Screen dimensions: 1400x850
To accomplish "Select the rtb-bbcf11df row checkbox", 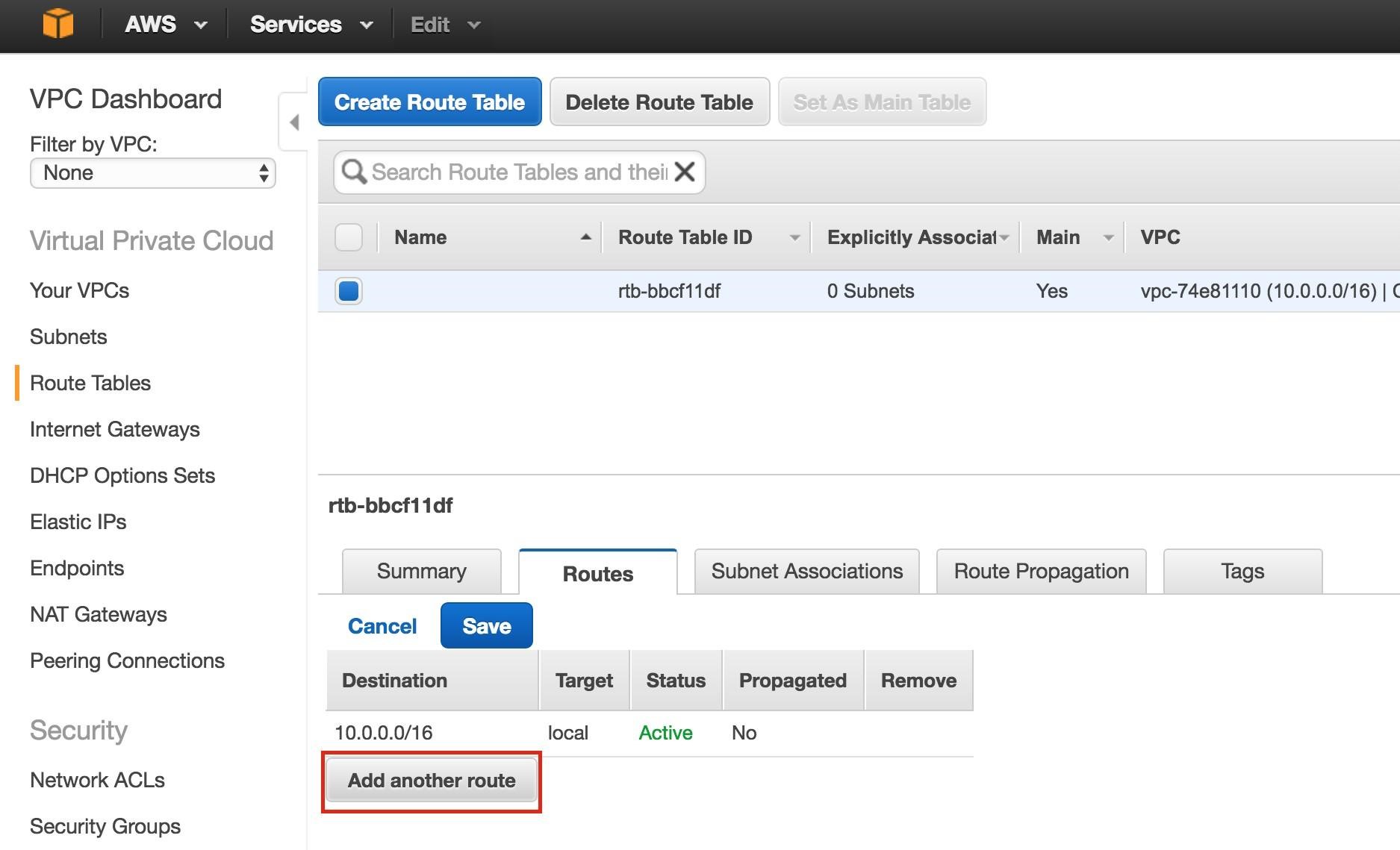I will [349, 291].
